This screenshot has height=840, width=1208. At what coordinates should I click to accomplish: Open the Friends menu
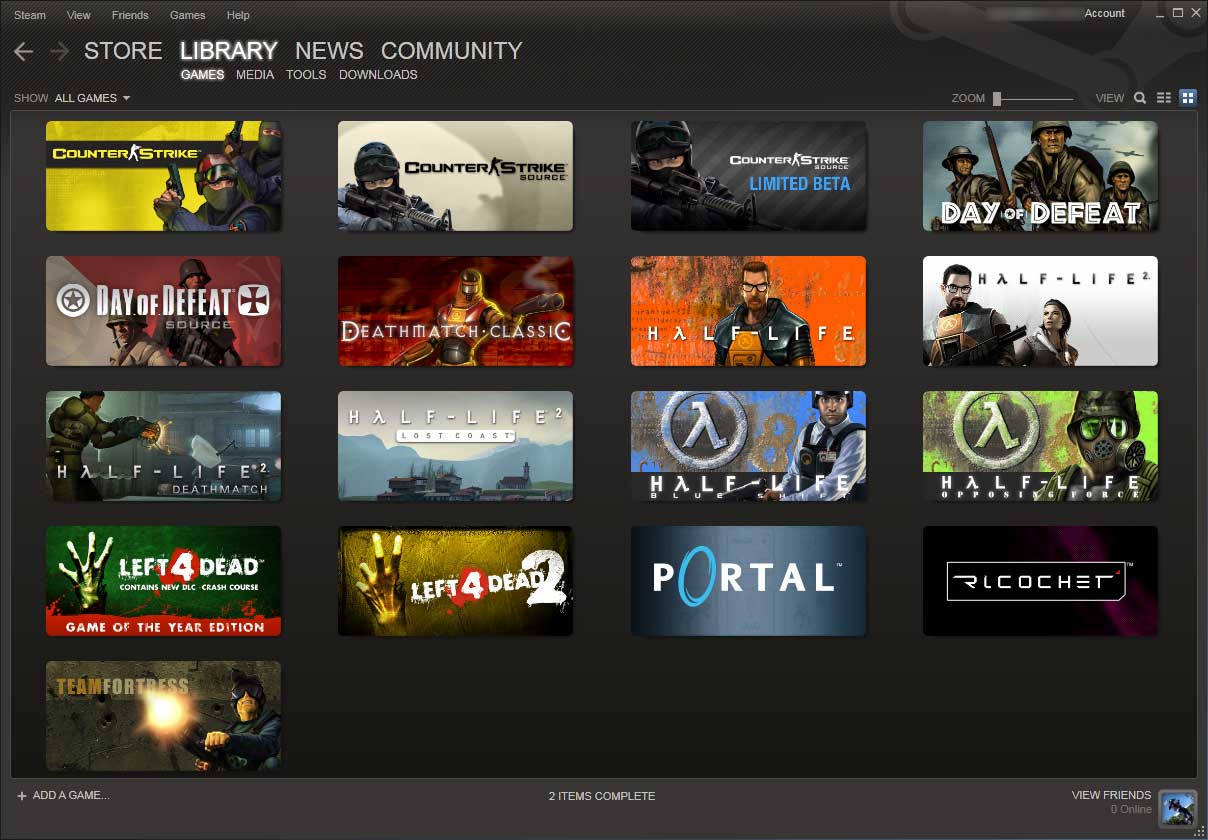point(130,15)
